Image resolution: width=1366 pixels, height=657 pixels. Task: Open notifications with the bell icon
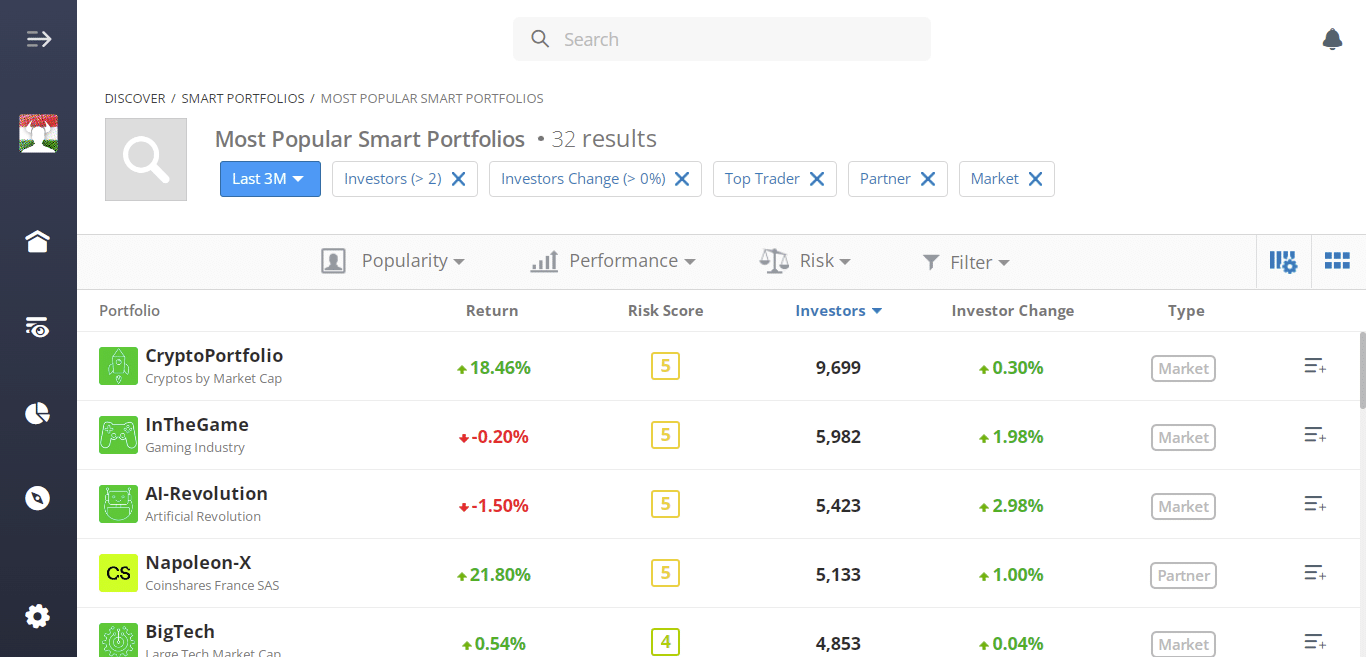(x=1332, y=39)
